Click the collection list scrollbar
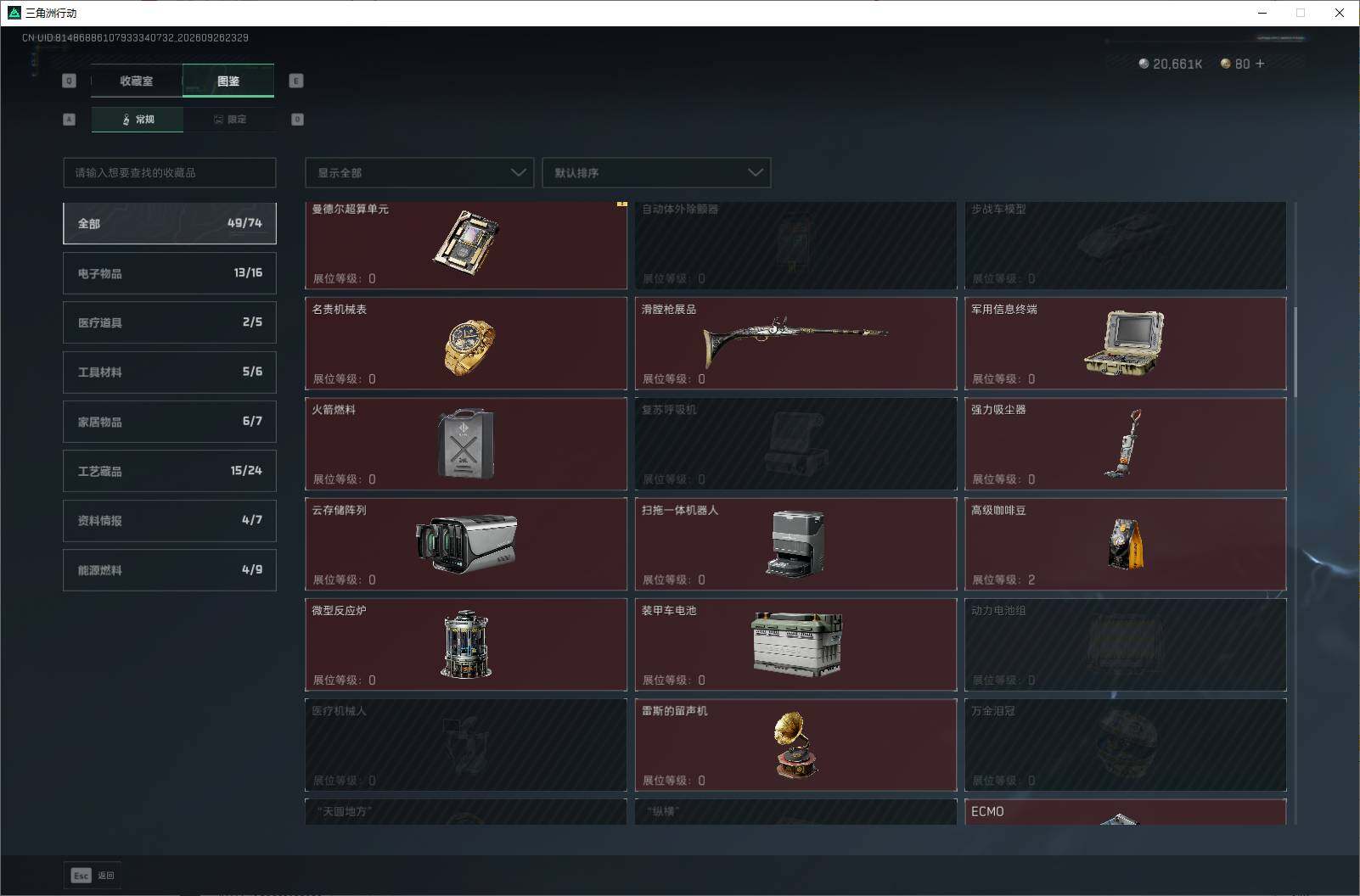 1295,350
